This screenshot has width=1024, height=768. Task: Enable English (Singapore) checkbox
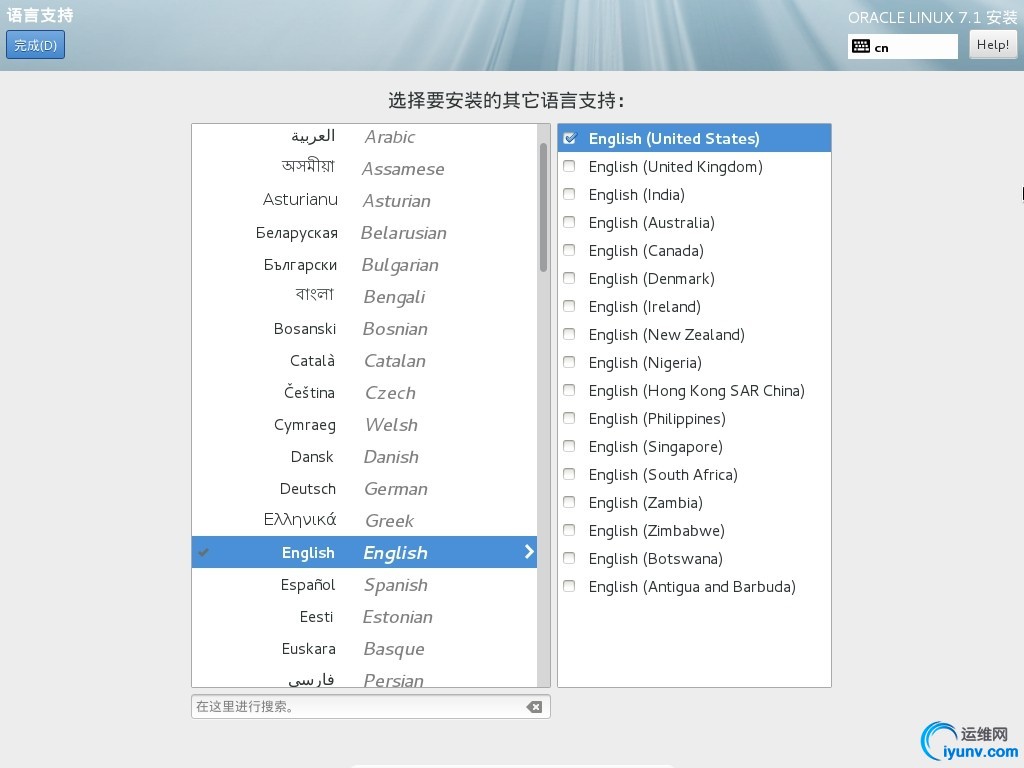569,447
